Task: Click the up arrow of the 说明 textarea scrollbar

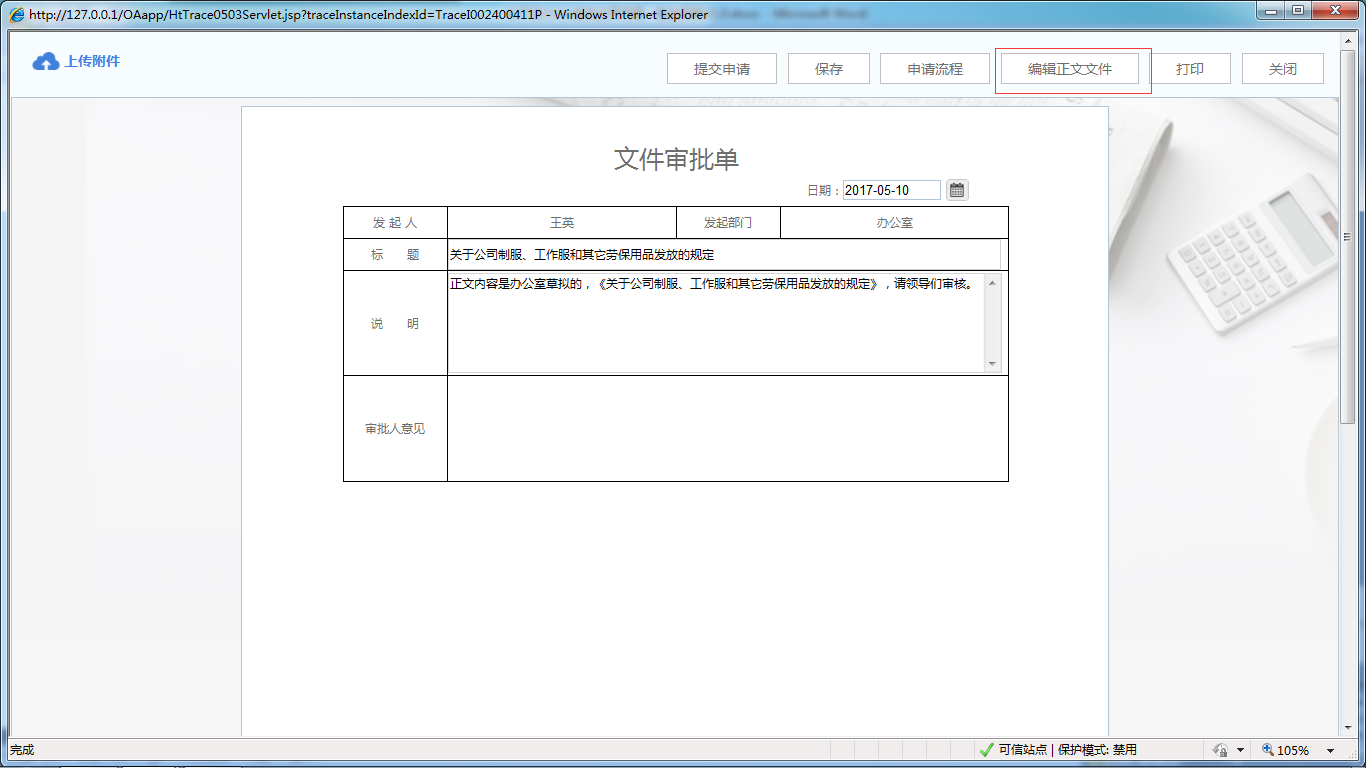Action: 991,285
